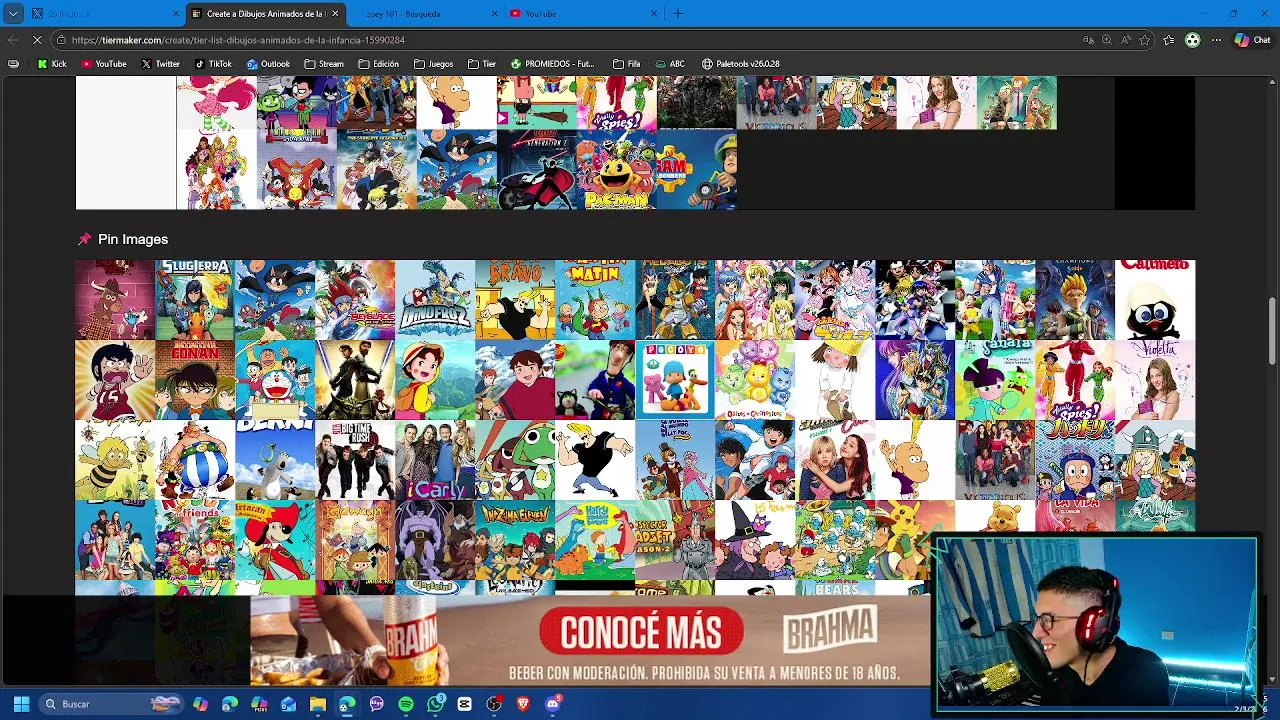The image size is (1280, 720).
Task: Switch to the X (Twitter) browser tab
Action: pos(105,13)
